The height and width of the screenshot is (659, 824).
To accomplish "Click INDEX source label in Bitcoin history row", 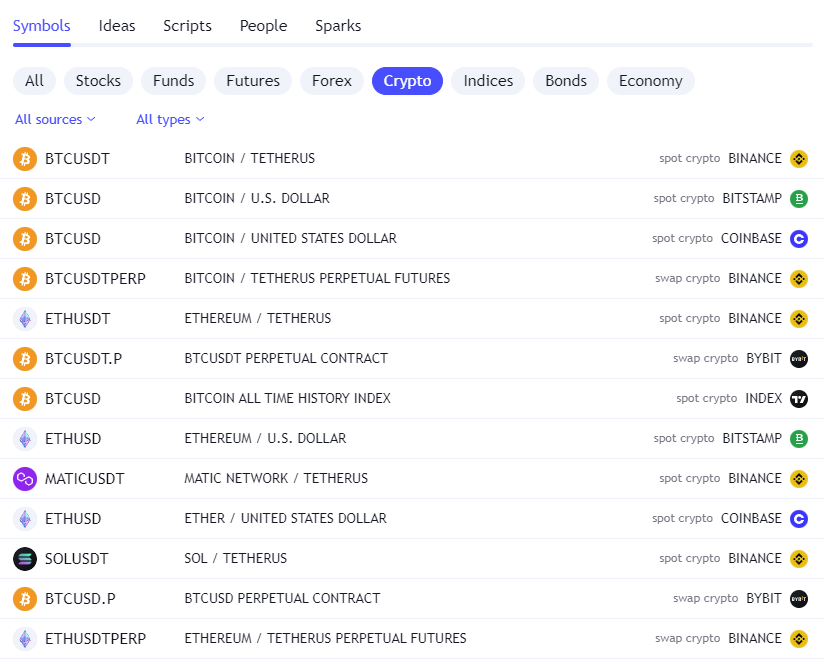I will pyautogui.click(x=764, y=398).
